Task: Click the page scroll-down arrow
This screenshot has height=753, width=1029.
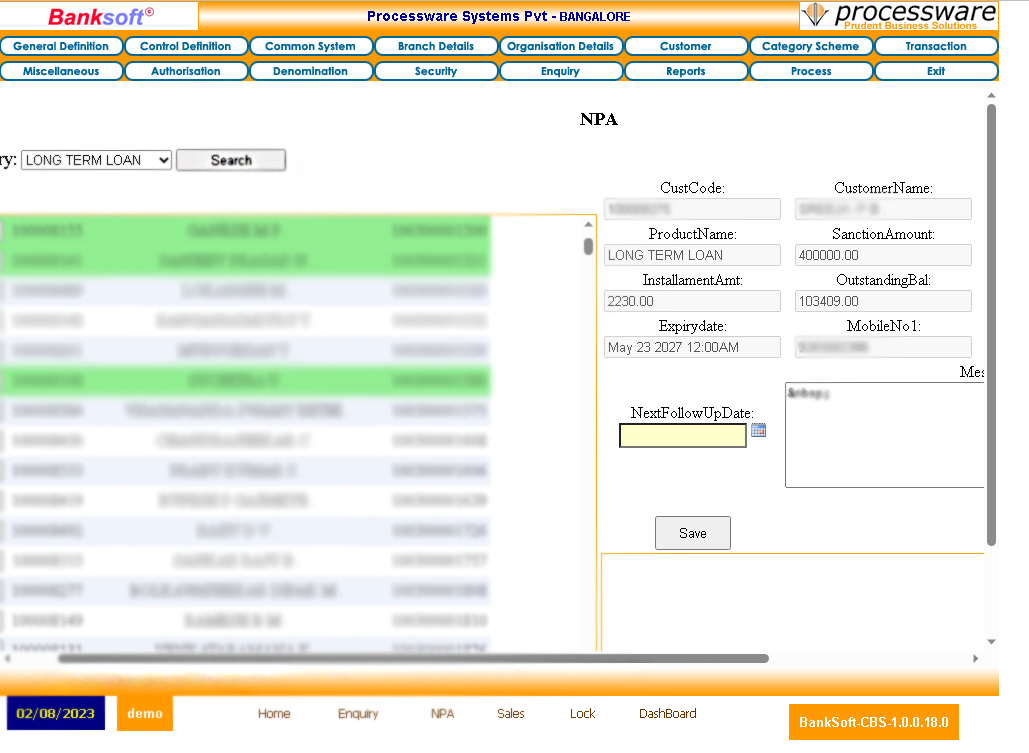Action: pos(991,641)
